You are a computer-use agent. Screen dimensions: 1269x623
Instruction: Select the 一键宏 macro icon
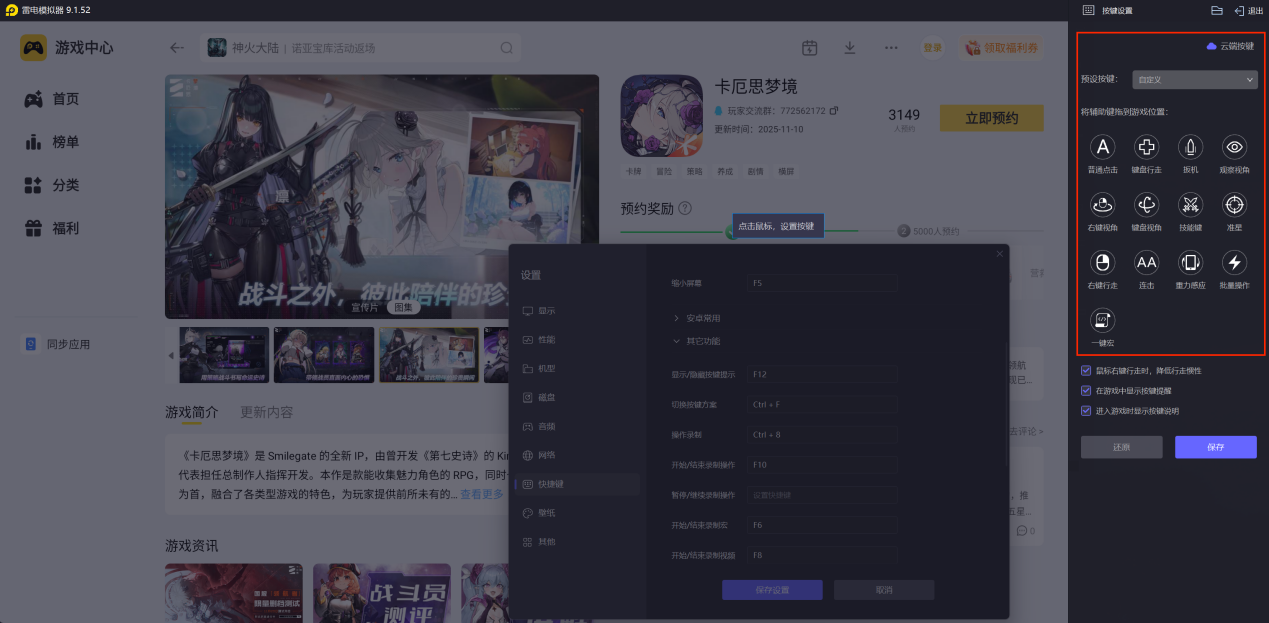(1102, 320)
